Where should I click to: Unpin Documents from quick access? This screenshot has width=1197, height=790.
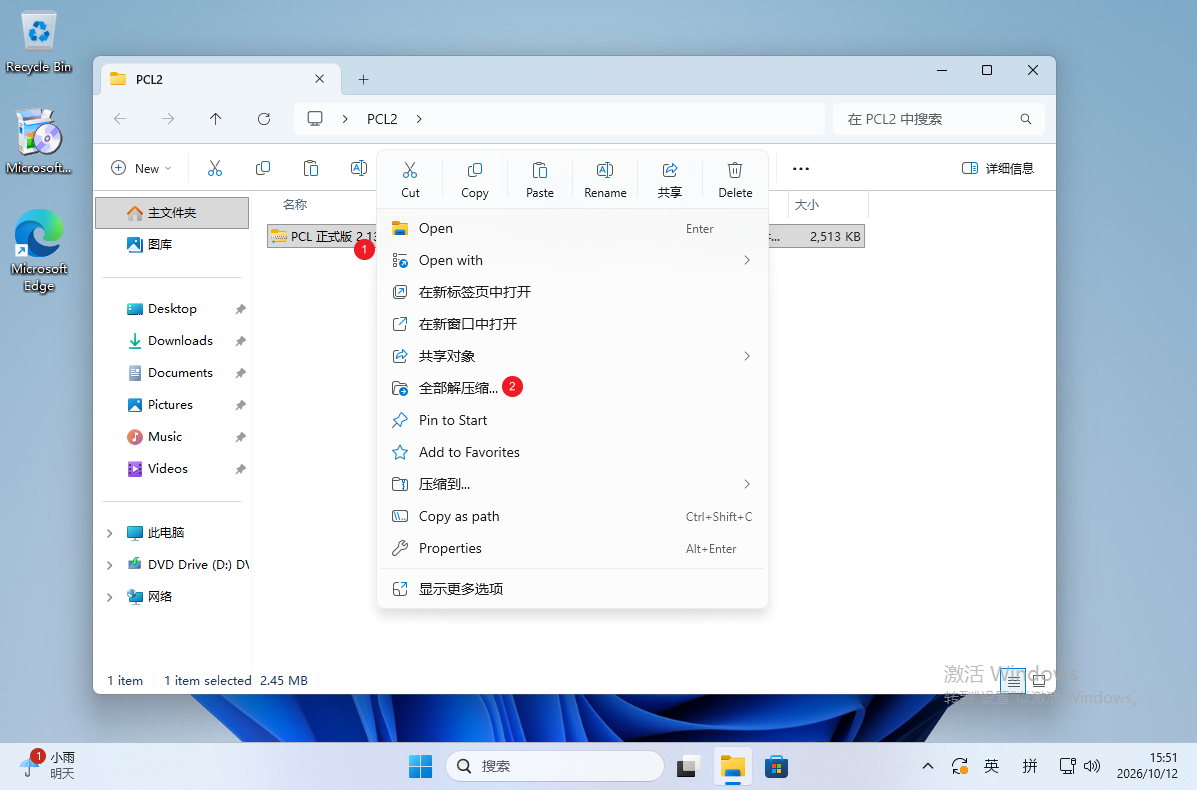[x=240, y=373]
